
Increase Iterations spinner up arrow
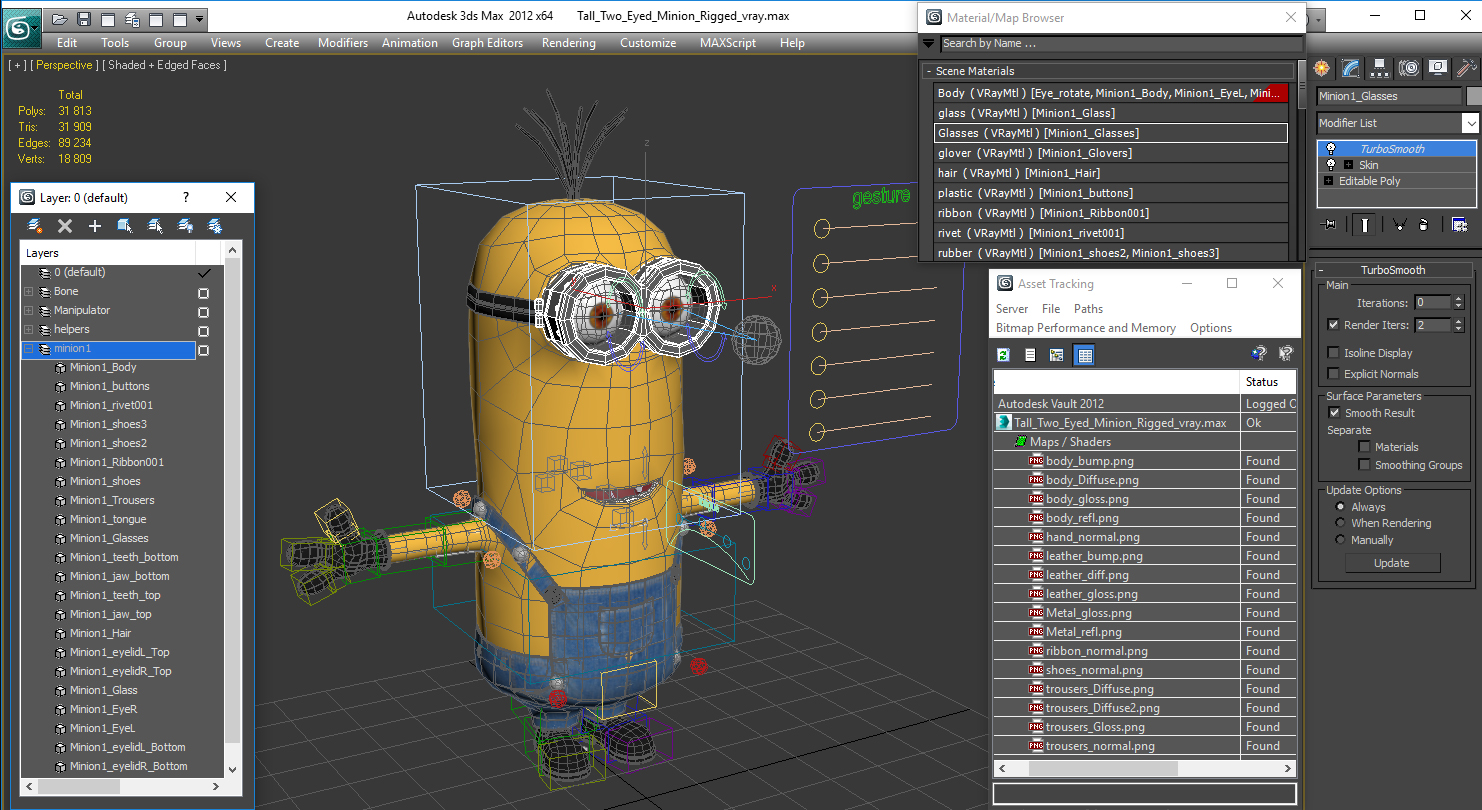point(1458,298)
